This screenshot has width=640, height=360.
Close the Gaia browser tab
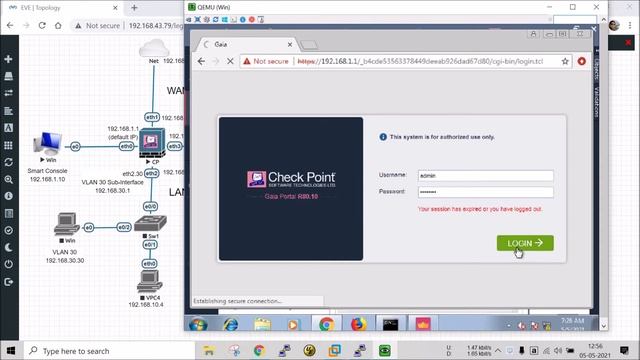[x=290, y=44]
